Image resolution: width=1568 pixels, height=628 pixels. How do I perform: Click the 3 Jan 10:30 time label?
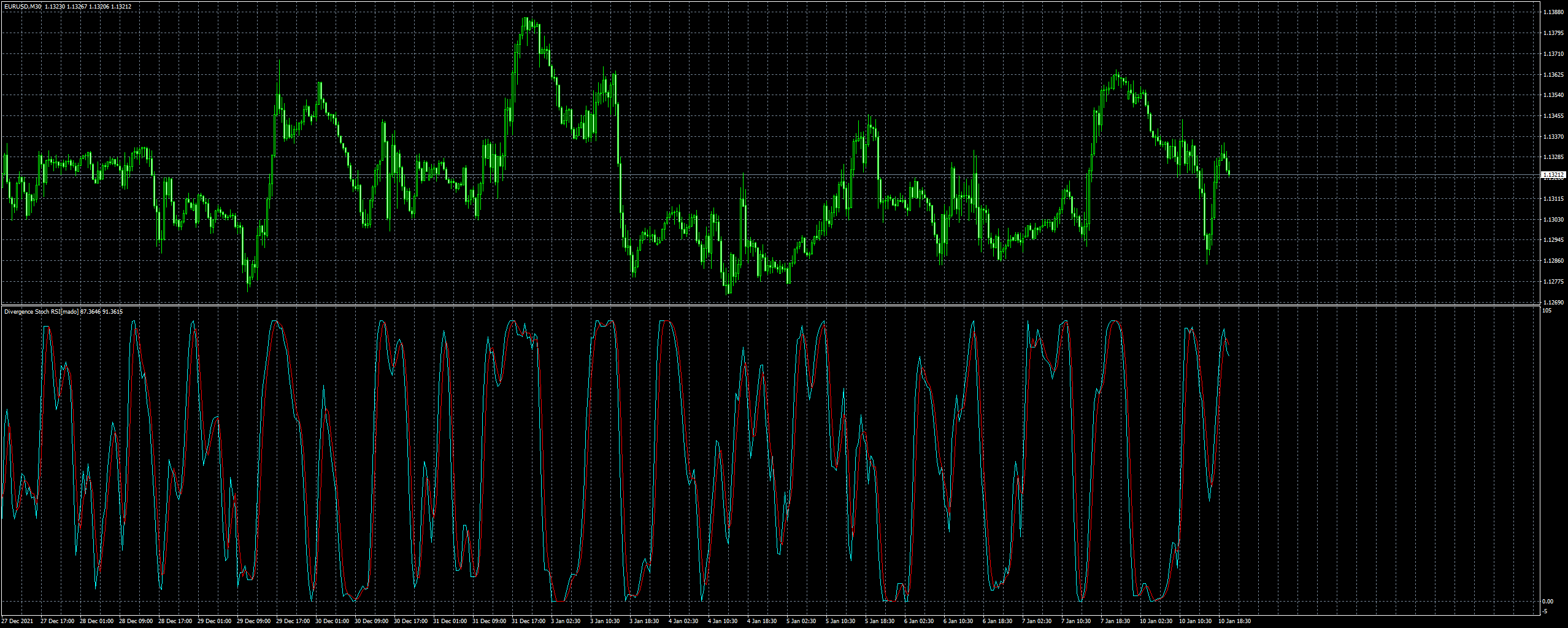click(x=605, y=621)
